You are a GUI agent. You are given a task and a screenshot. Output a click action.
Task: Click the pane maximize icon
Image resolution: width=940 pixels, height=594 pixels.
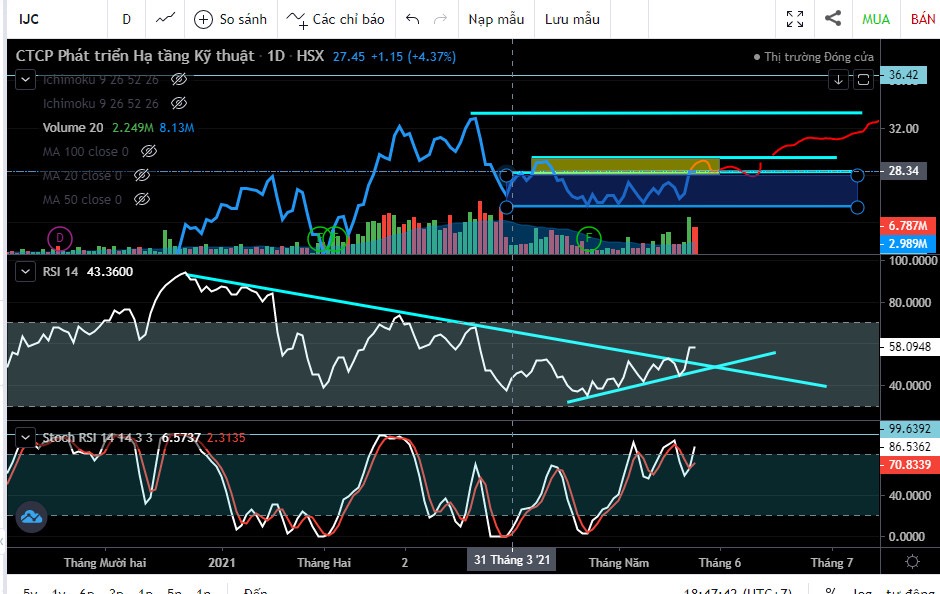[863, 79]
